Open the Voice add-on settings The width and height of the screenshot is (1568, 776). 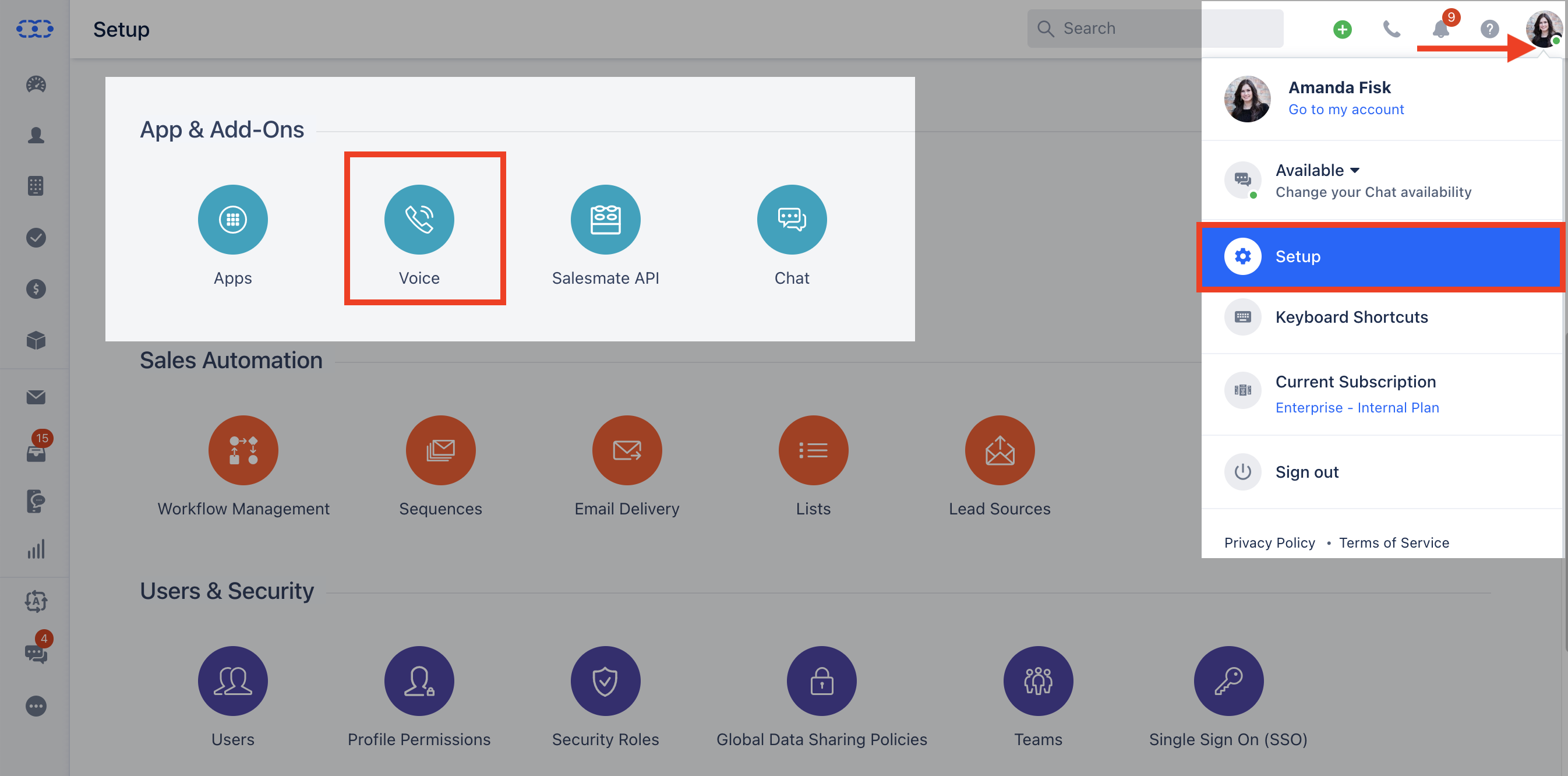419,220
